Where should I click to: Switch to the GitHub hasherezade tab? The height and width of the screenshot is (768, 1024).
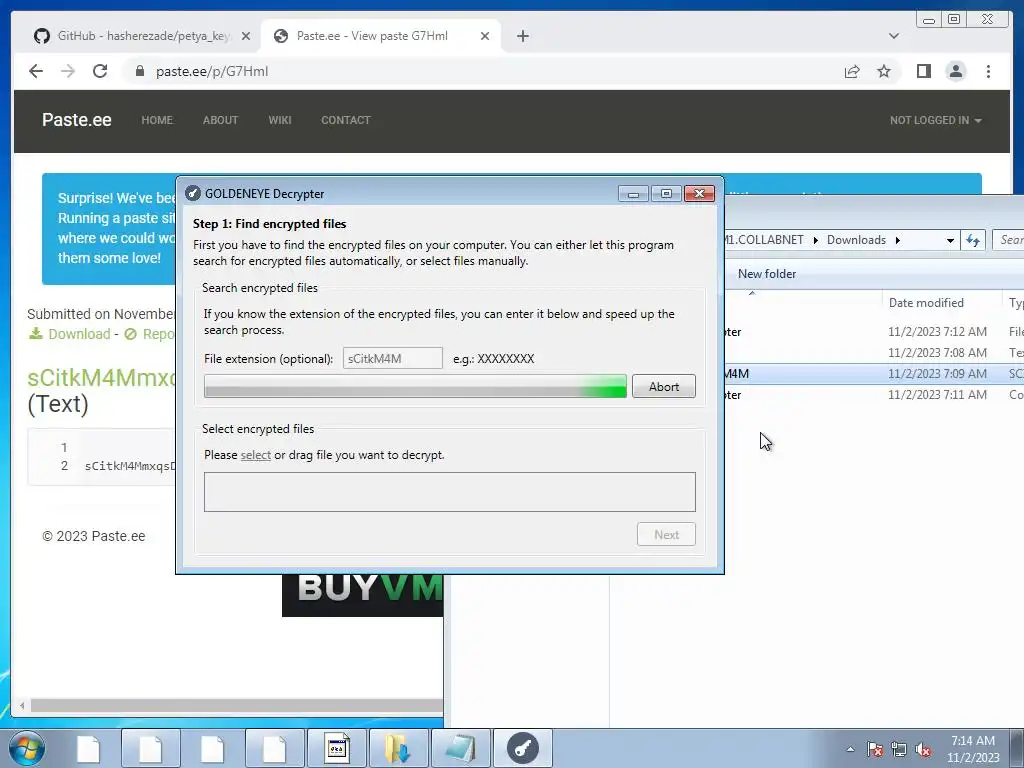point(142,36)
